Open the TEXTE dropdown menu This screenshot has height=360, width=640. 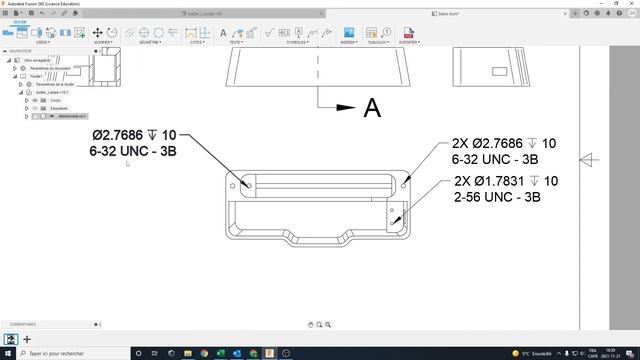pyautogui.click(x=236, y=42)
